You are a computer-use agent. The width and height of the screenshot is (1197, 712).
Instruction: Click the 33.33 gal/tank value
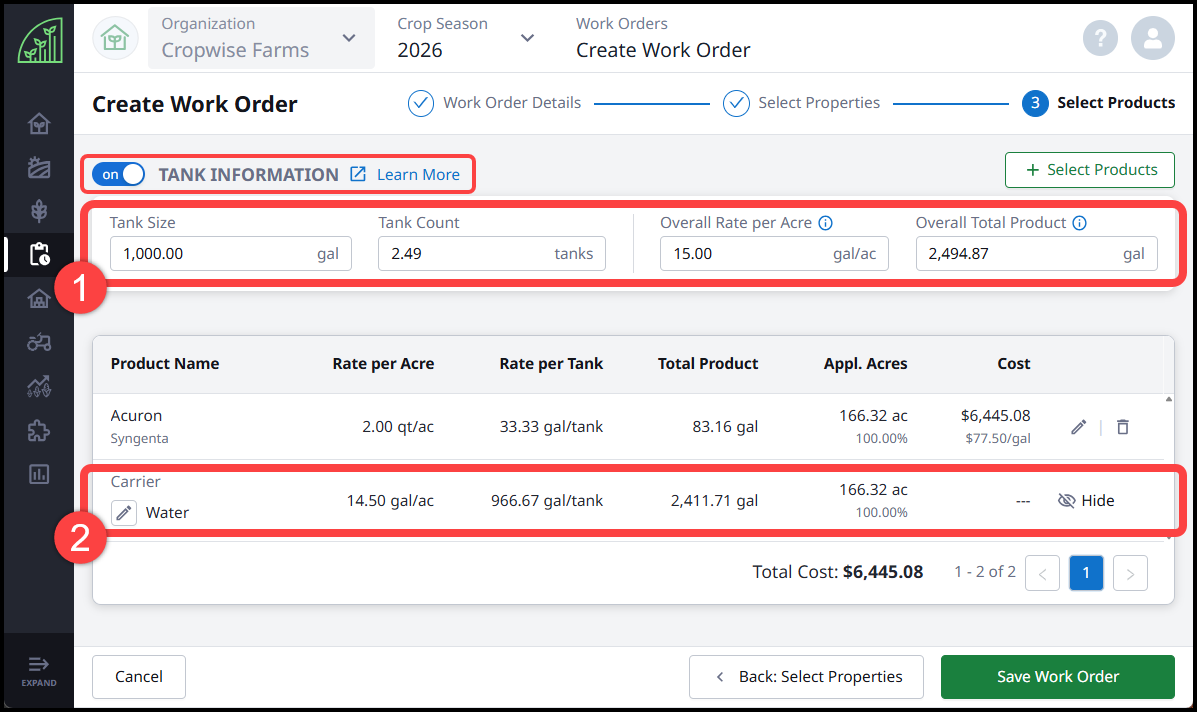click(x=551, y=427)
